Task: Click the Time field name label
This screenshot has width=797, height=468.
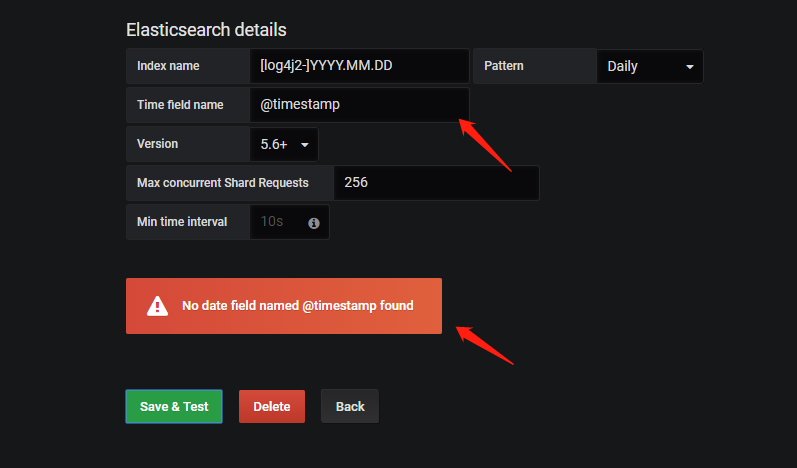Action: coord(180,105)
